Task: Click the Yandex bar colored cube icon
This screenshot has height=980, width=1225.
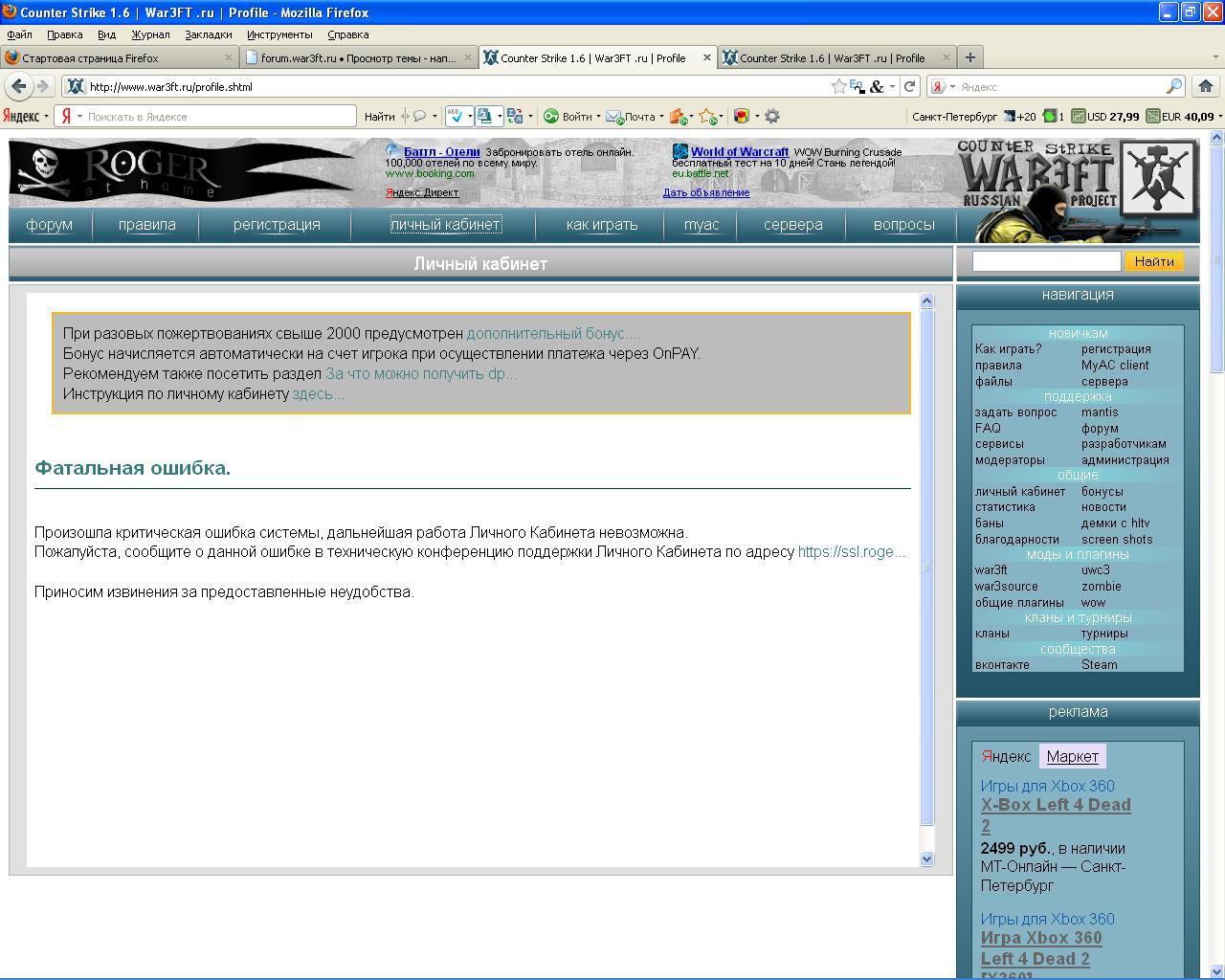Action: pyautogui.click(x=741, y=116)
